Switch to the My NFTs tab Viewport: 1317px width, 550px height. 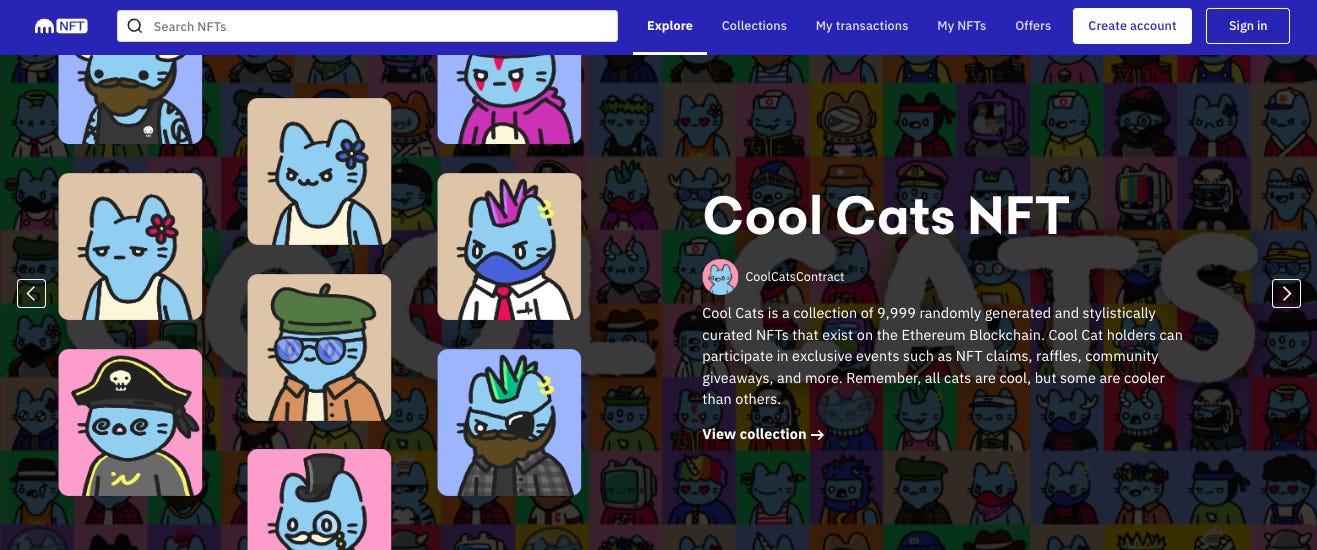coord(961,26)
